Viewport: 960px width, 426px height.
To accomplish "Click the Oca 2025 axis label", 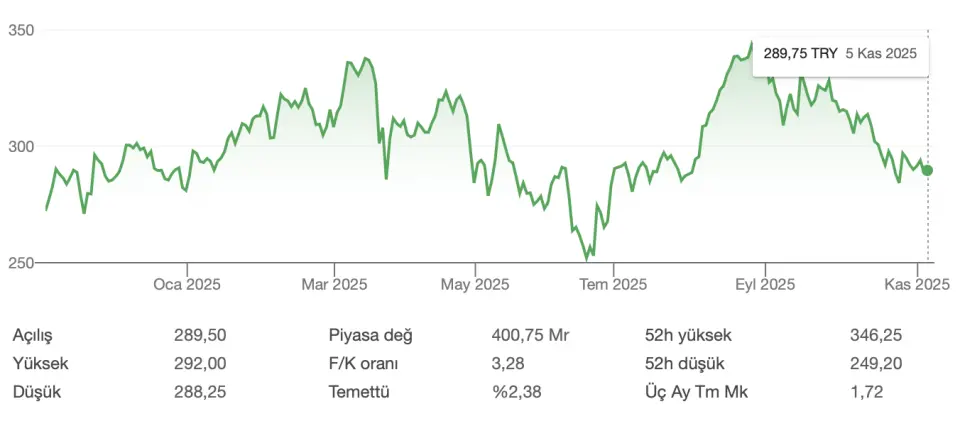I will click(x=187, y=285).
